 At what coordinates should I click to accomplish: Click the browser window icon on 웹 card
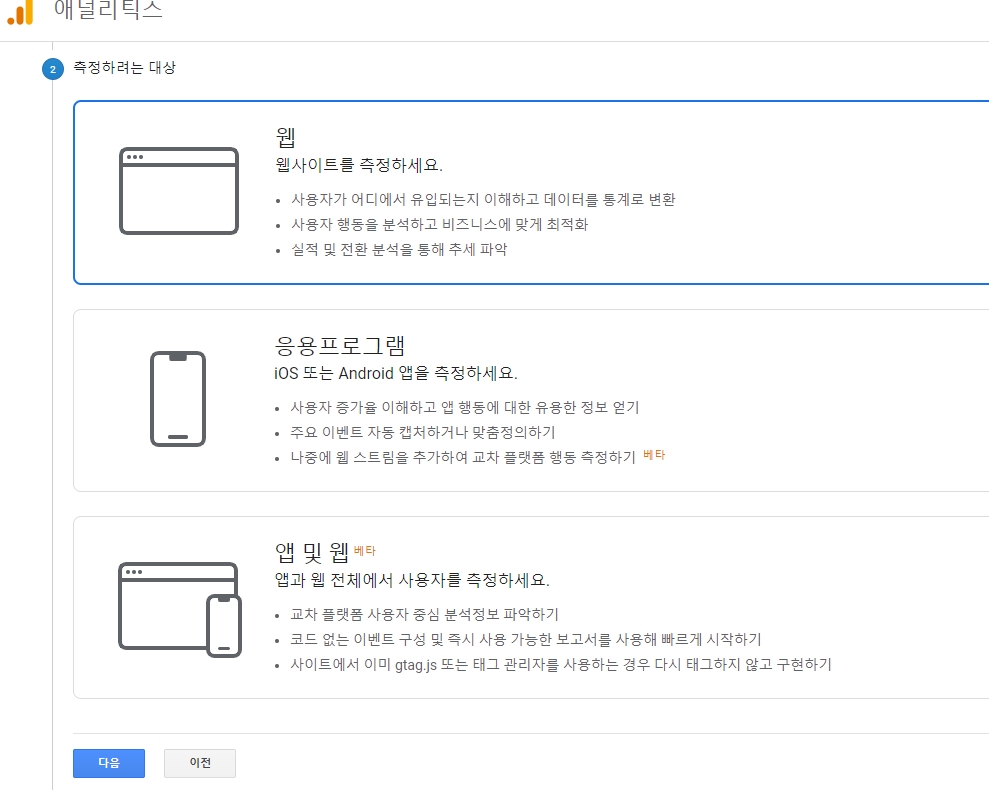tap(179, 191)
